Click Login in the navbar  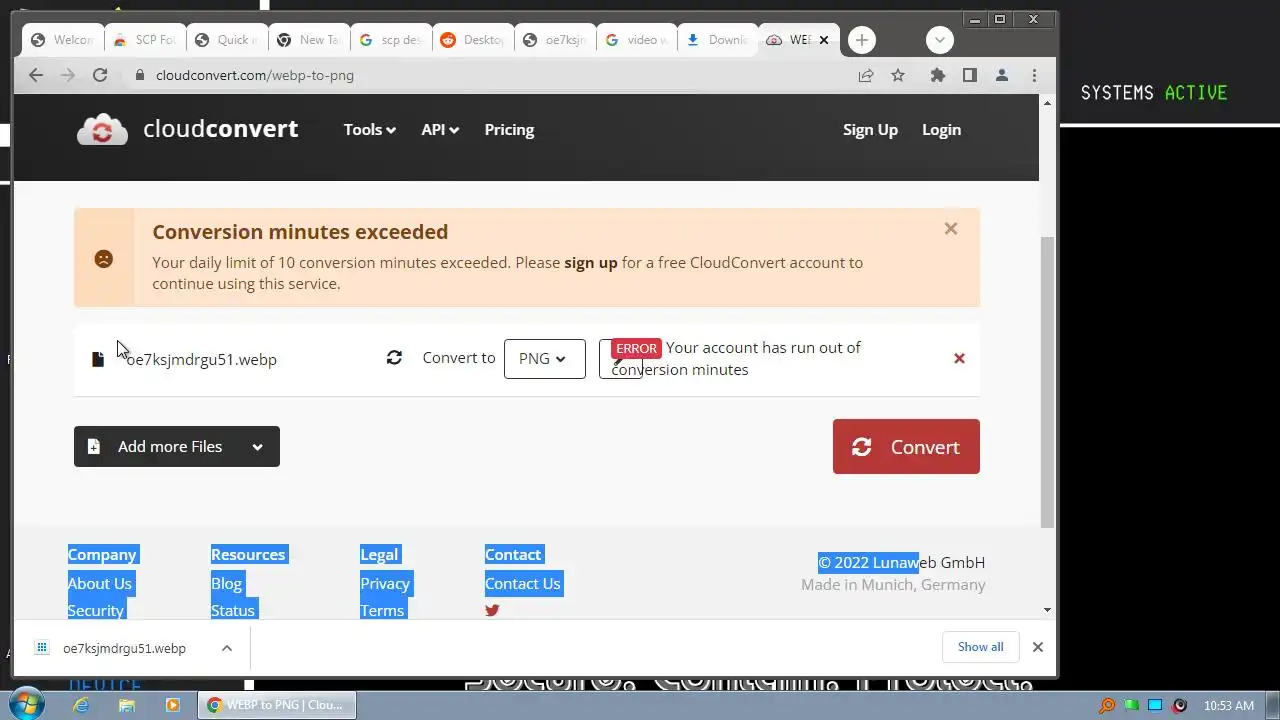coord(941,130)
